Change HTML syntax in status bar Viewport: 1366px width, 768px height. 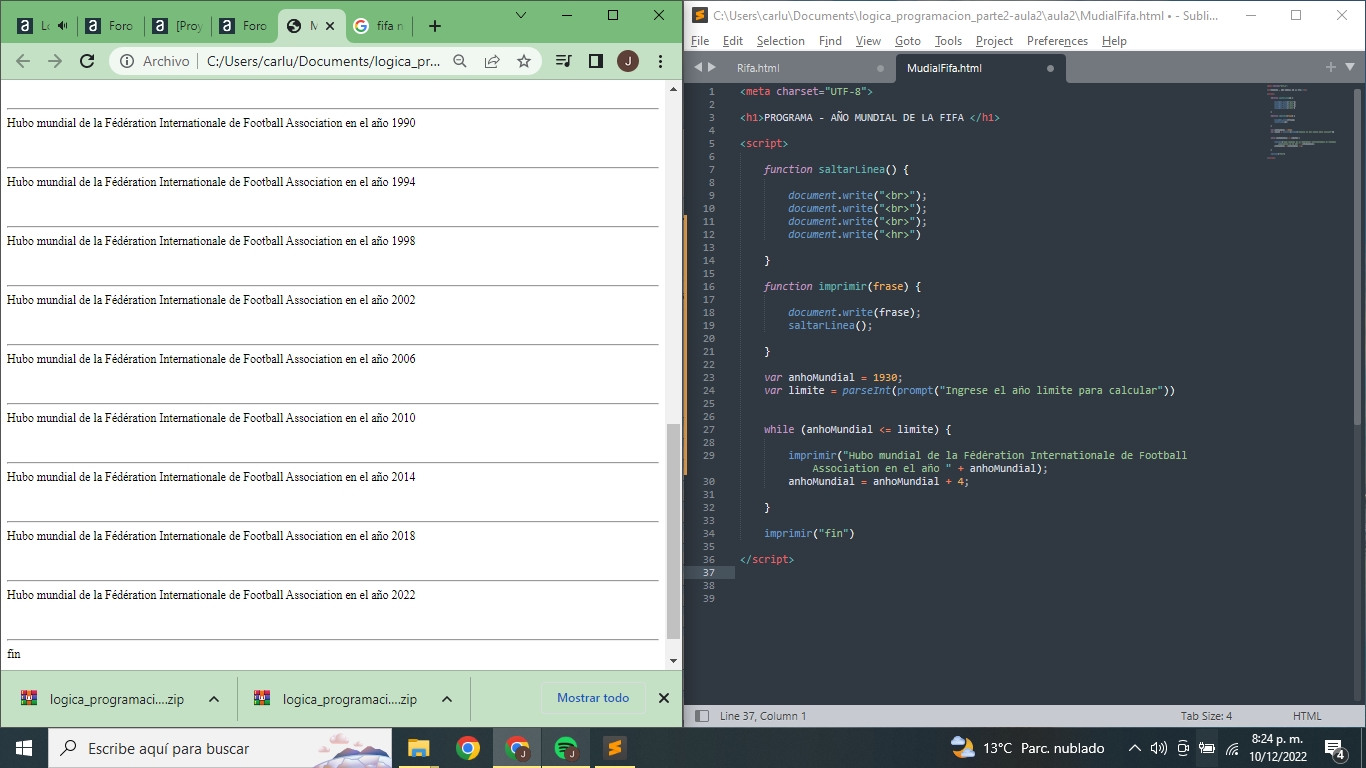(x=1307, y=716)
